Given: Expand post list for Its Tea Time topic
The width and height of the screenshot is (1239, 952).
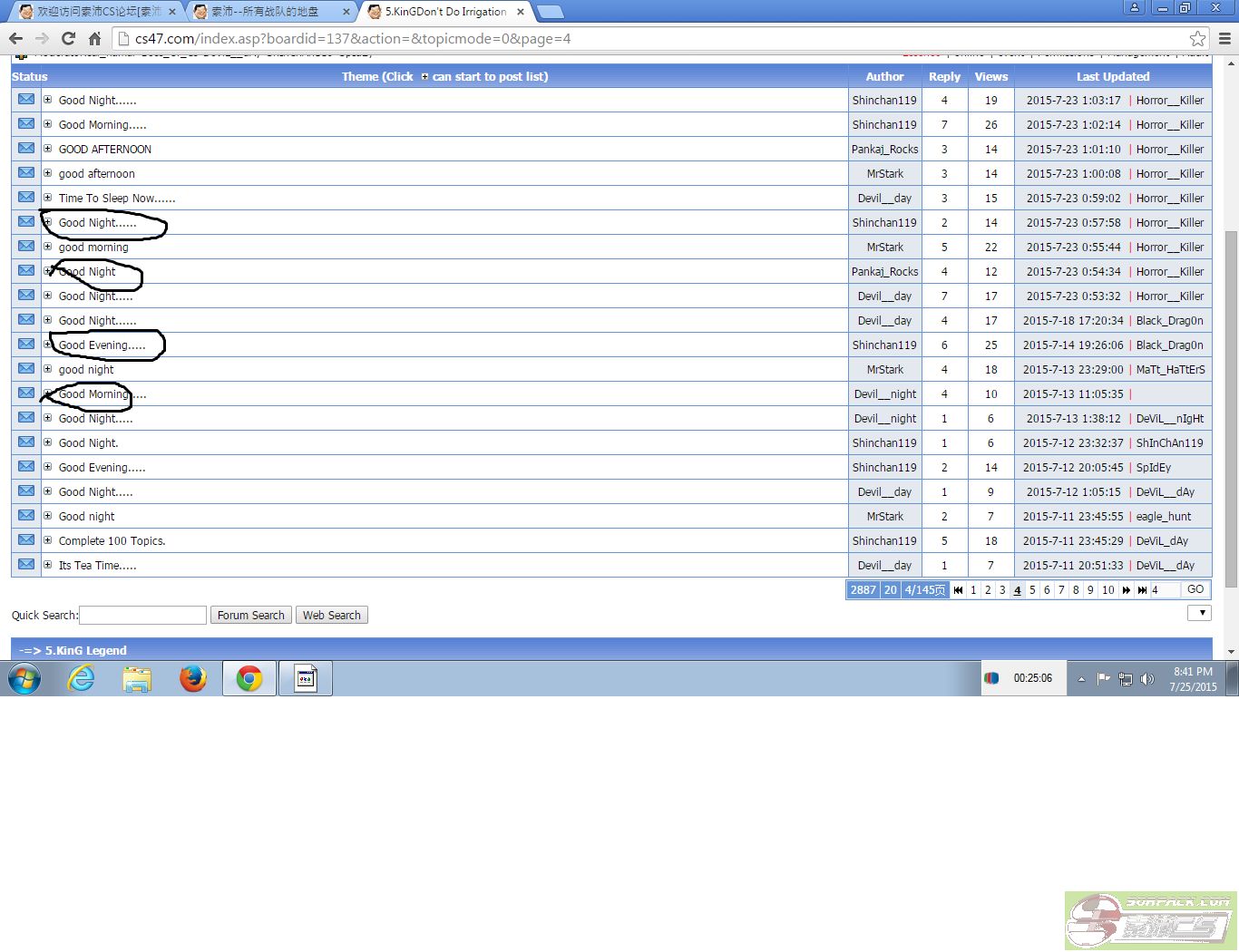Looking at the screenshot, I should (48, 565).
